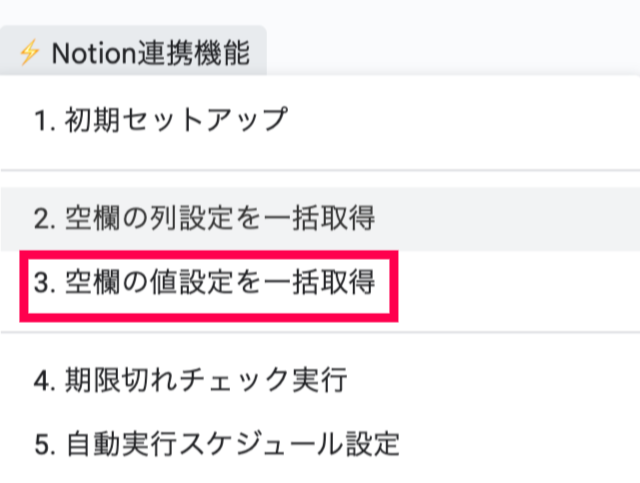Click the hovered 空欄の列設定 row
This screenshot has height=483, width=640.
point(204,217)
